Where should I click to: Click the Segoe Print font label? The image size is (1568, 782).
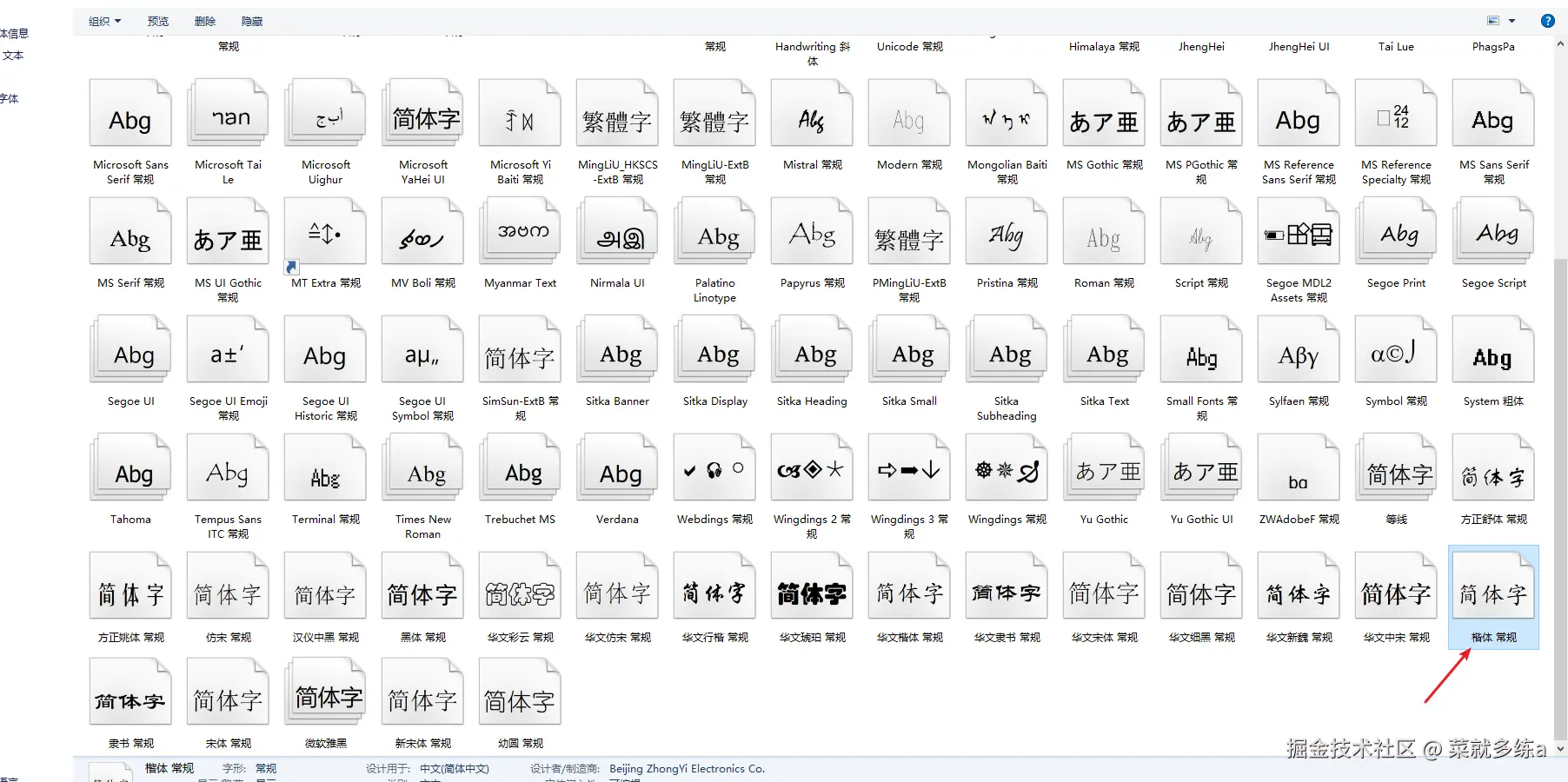point(1396,283)
